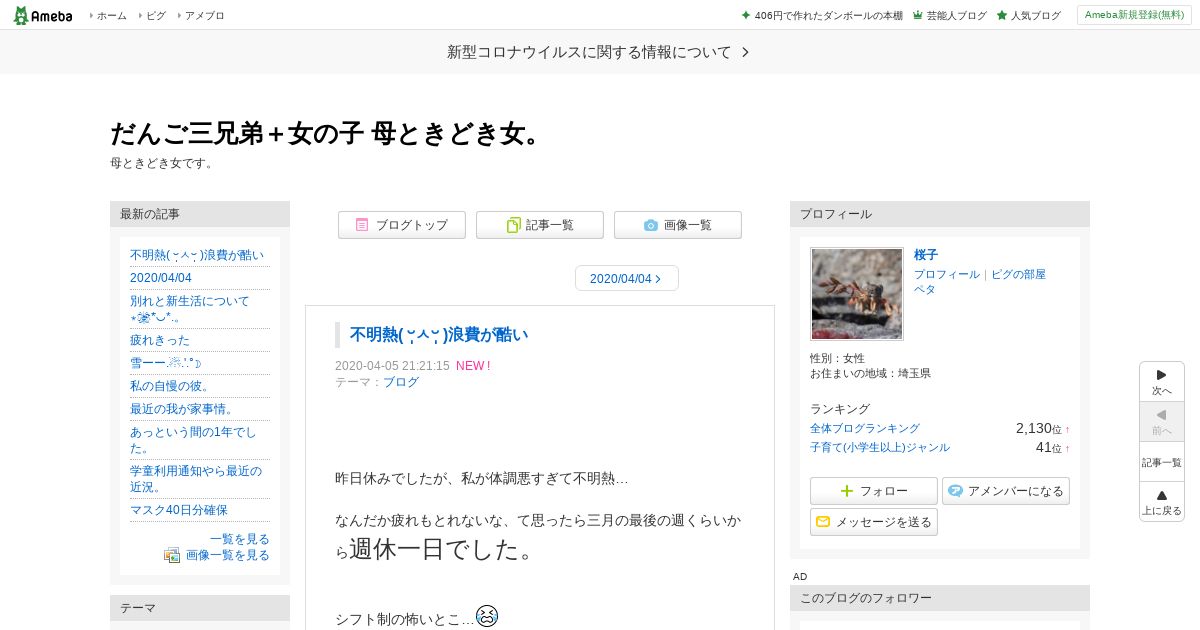Open 全体ブログランキング link
1200x630 pixels.
[x=865, y=428]
